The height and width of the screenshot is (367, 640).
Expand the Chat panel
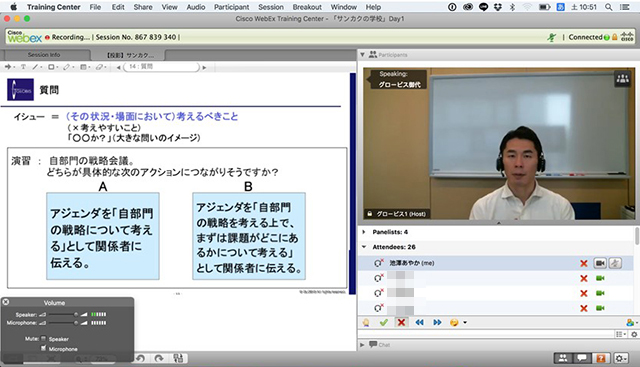[362, 345]
